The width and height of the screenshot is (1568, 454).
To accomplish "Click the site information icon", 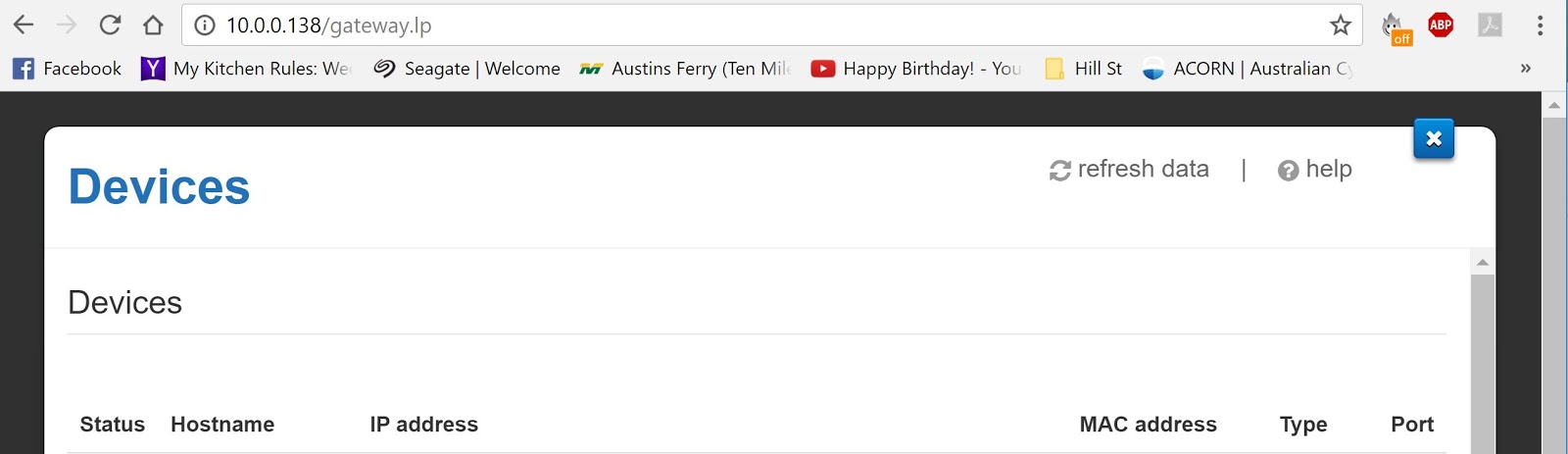I will (x=205, y=25).
